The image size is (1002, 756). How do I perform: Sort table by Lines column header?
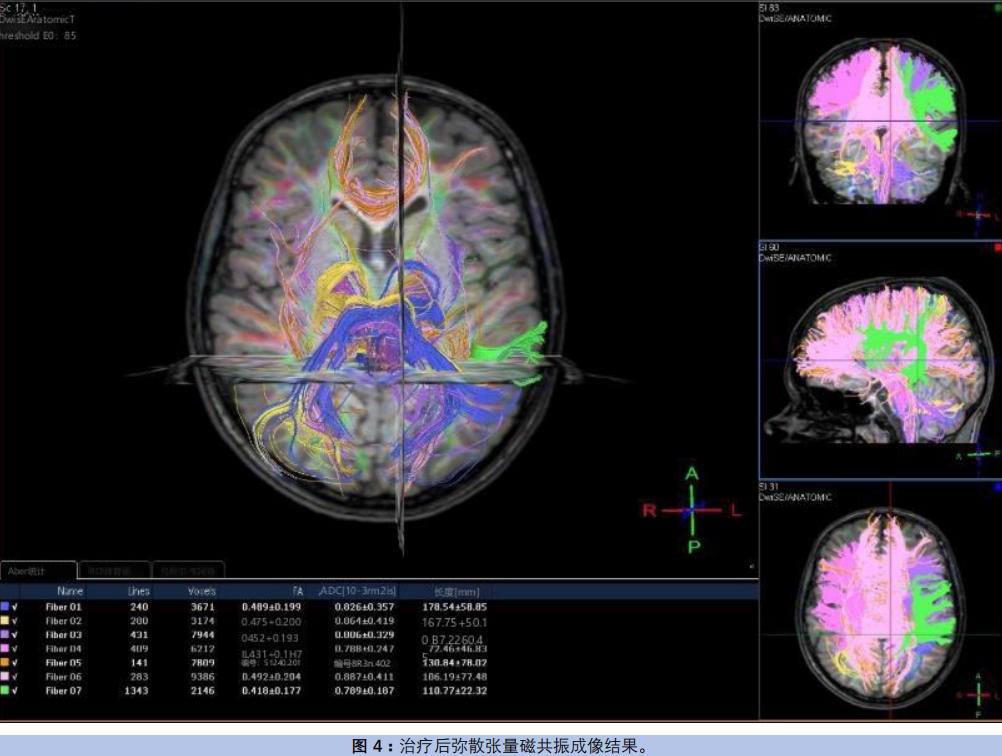tap(139, 591)
